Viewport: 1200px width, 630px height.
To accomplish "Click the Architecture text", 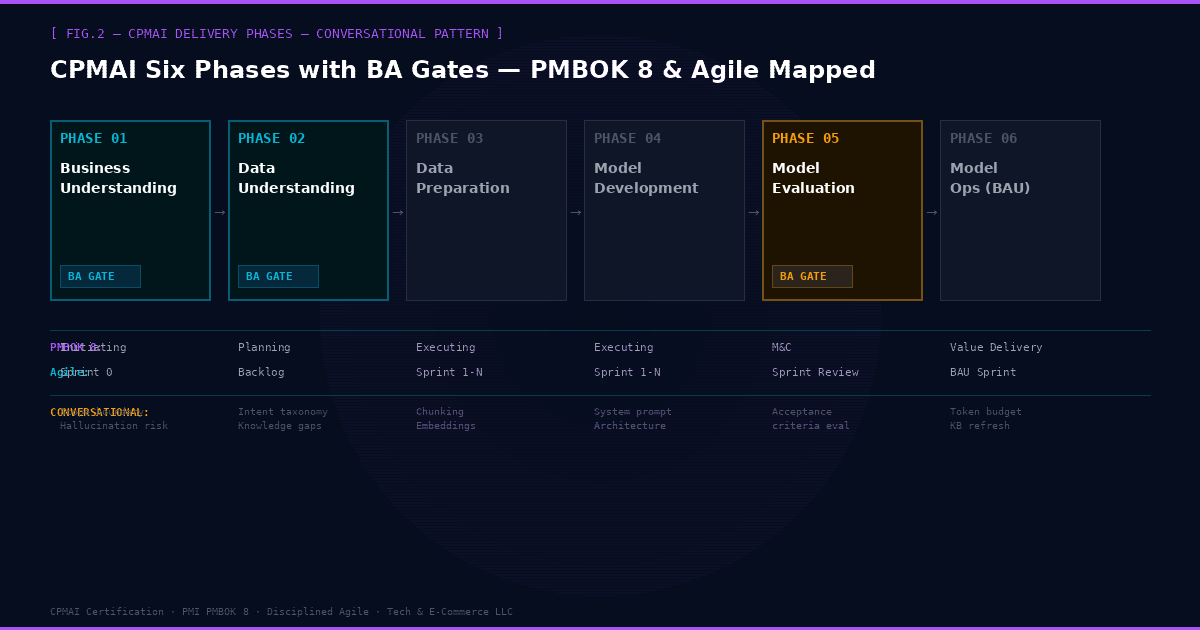I will (x=630, y=426).
